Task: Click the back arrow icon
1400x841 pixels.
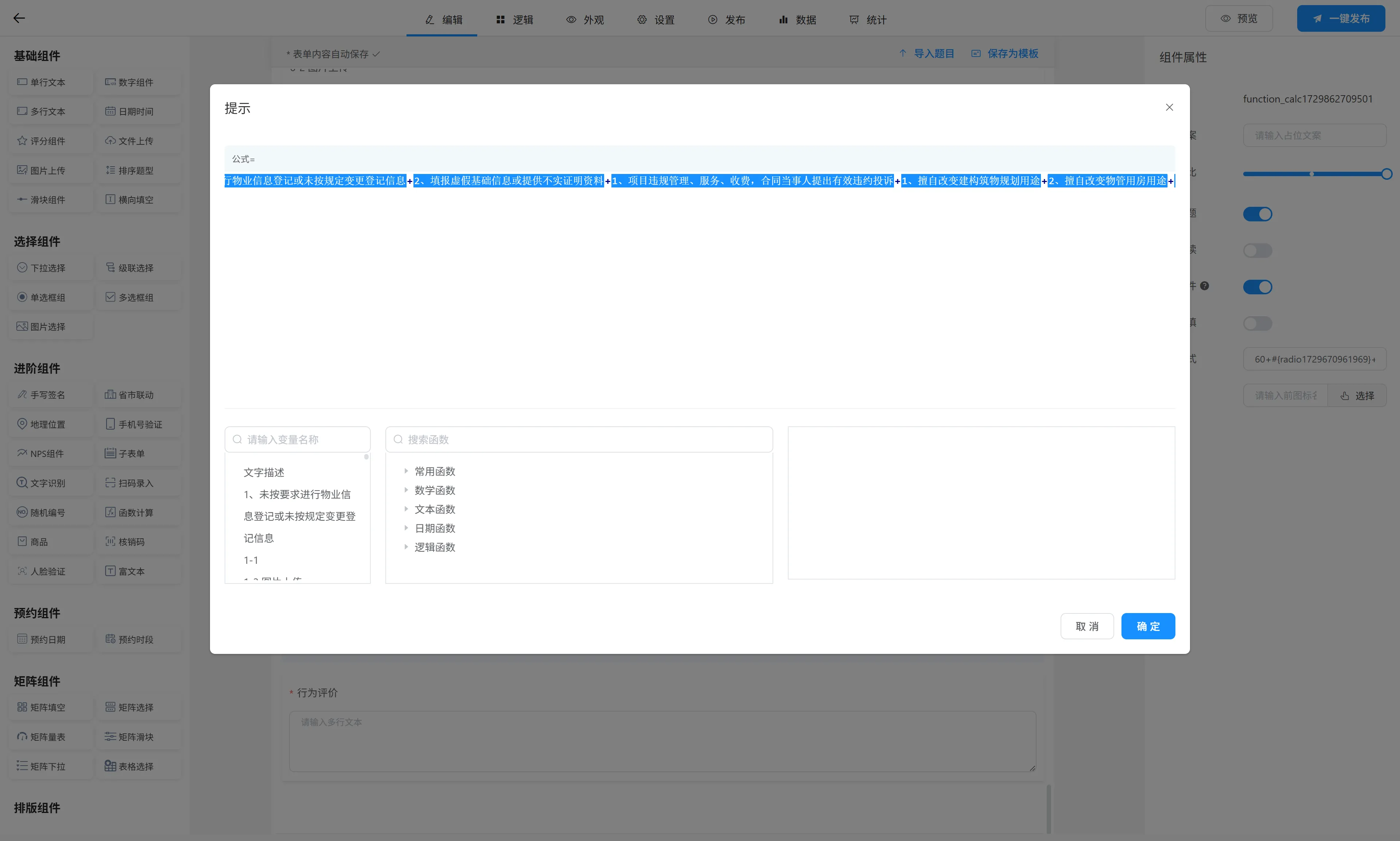Action: 19,18
